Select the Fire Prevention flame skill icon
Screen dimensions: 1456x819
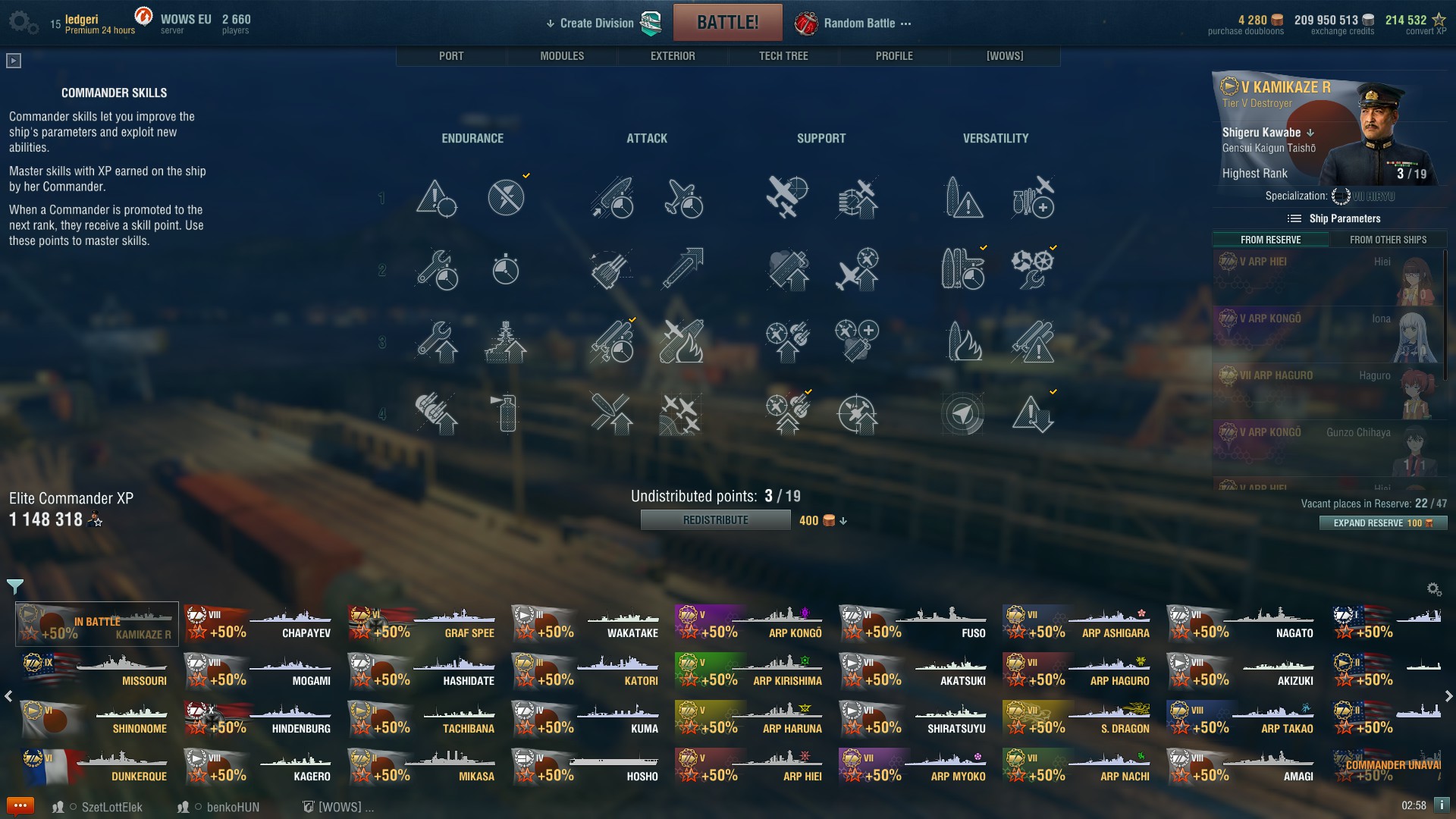click(964, 341)
